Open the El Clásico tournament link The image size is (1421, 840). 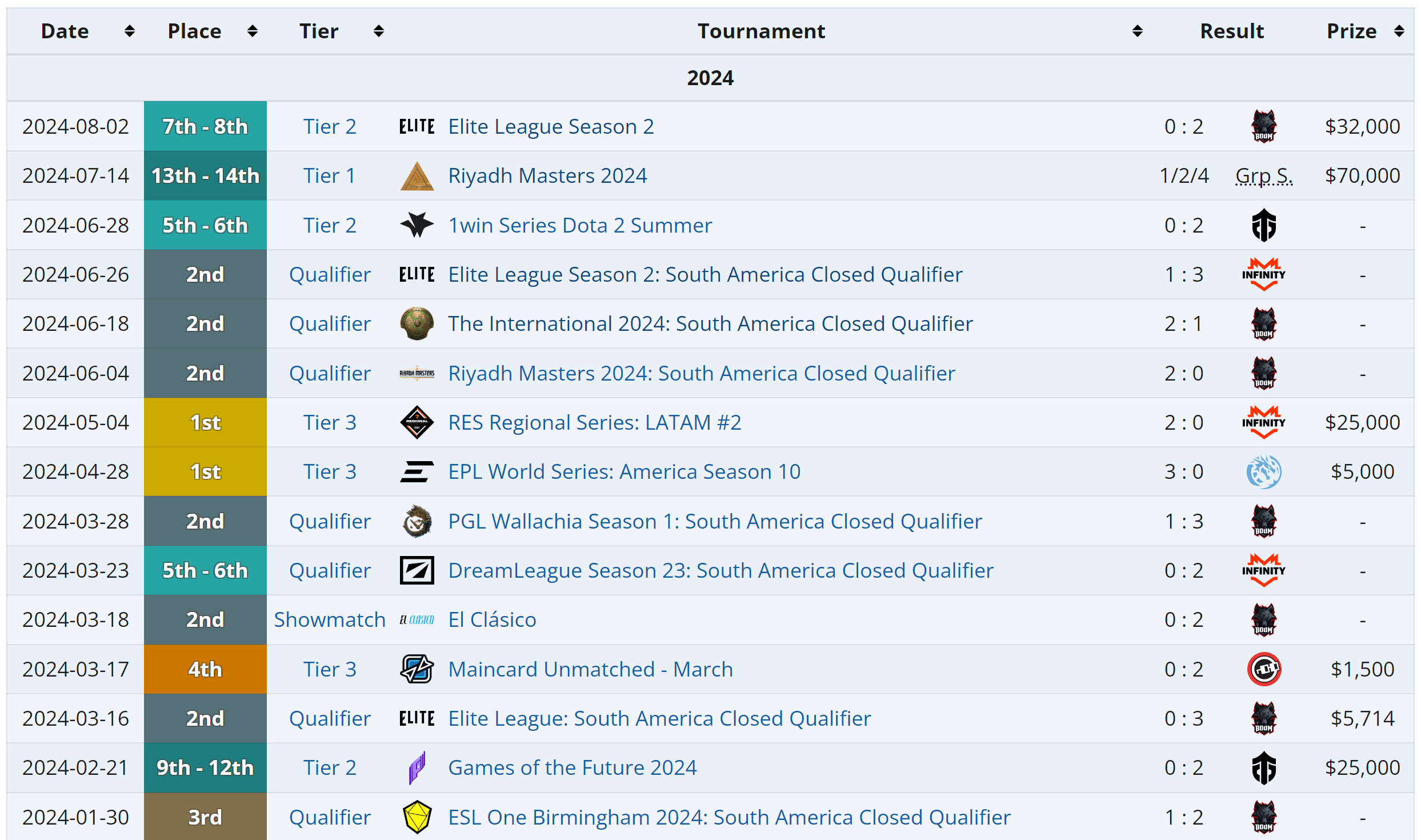tap(492, 620)
